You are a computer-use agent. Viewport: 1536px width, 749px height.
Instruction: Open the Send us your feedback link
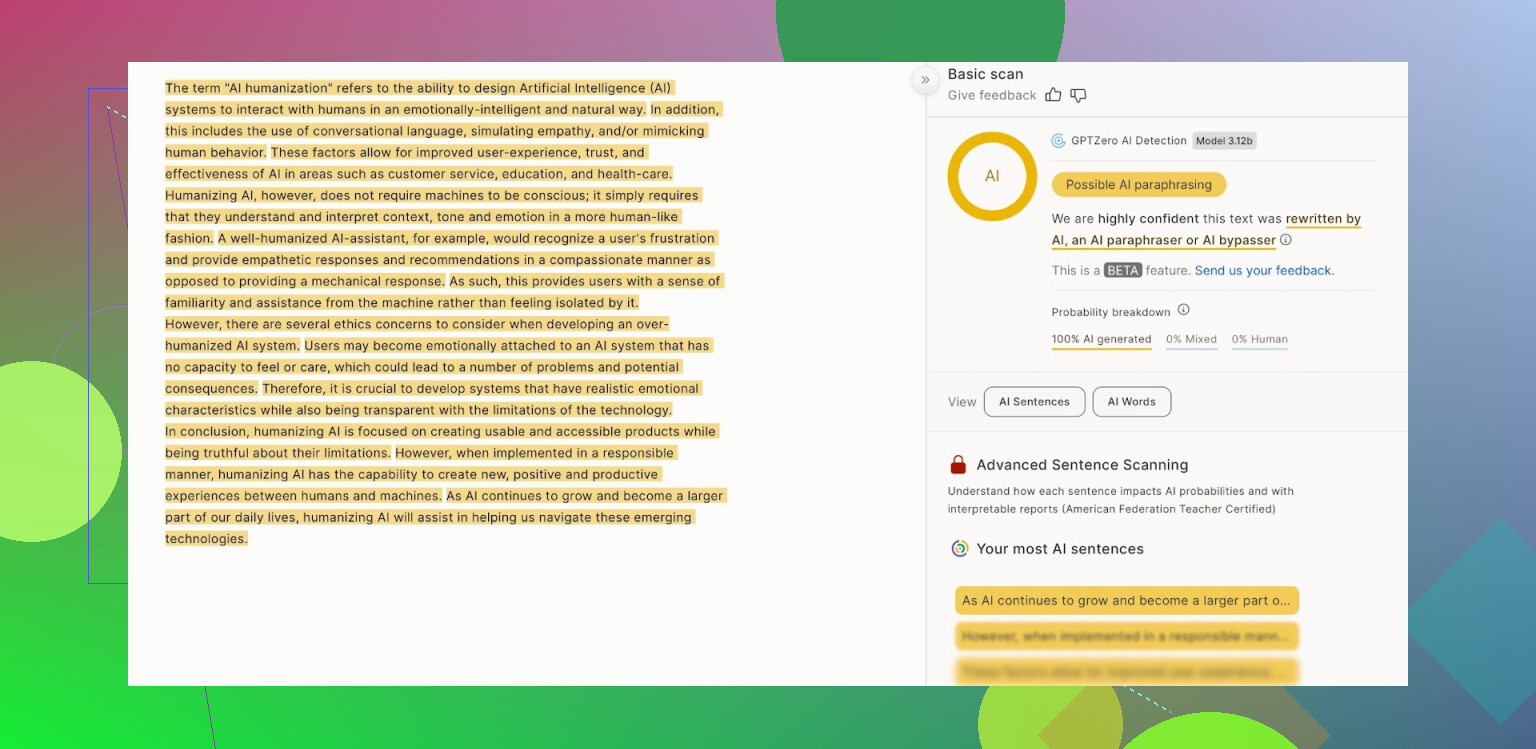click(x=1264, y=271)
